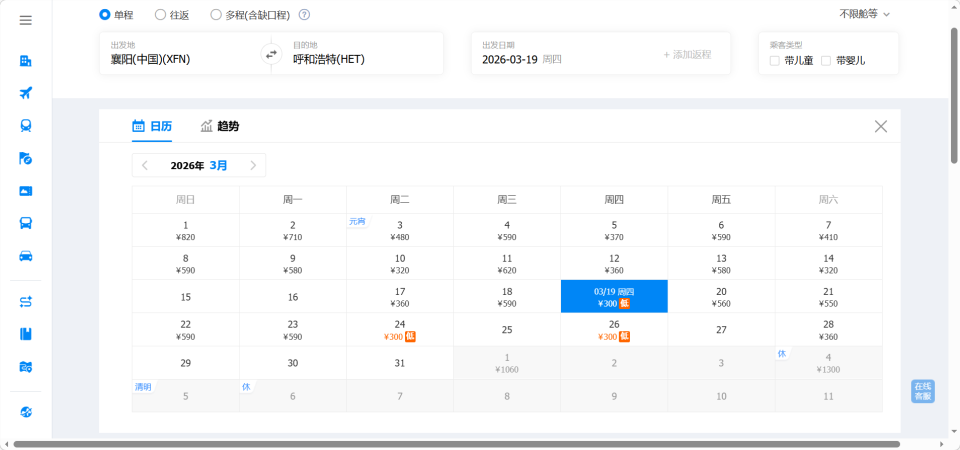Edit the 出发地 襄阳(中国)(XFN) field
This screenshot has width=960, height=450.
185,53
